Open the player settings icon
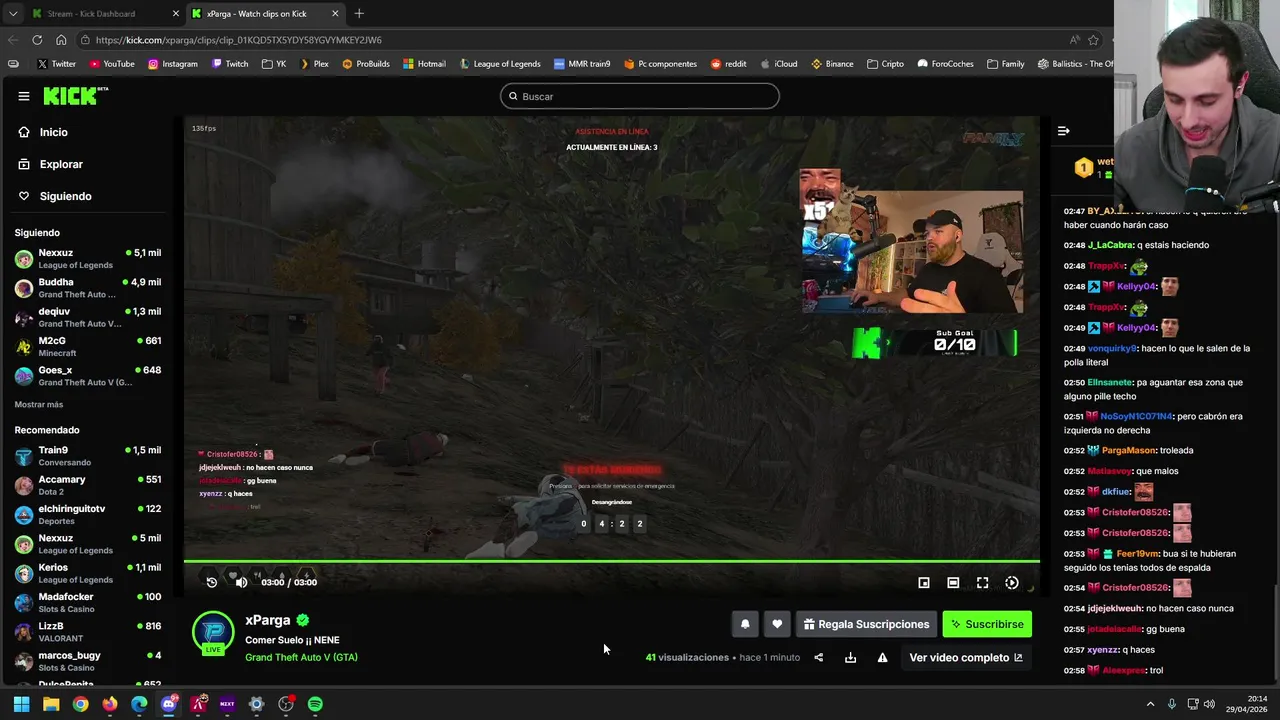The image size is (1280, 720). click(x=1012, y=583)
